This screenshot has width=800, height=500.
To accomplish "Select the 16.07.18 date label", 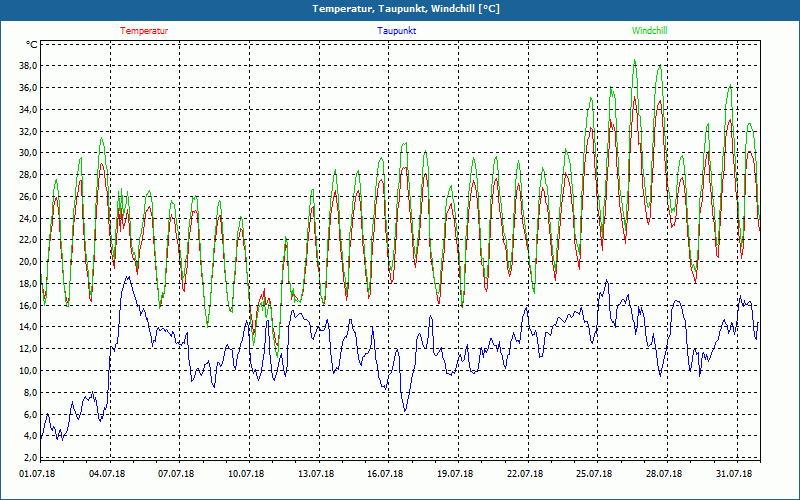I will [x=385, y=473].
